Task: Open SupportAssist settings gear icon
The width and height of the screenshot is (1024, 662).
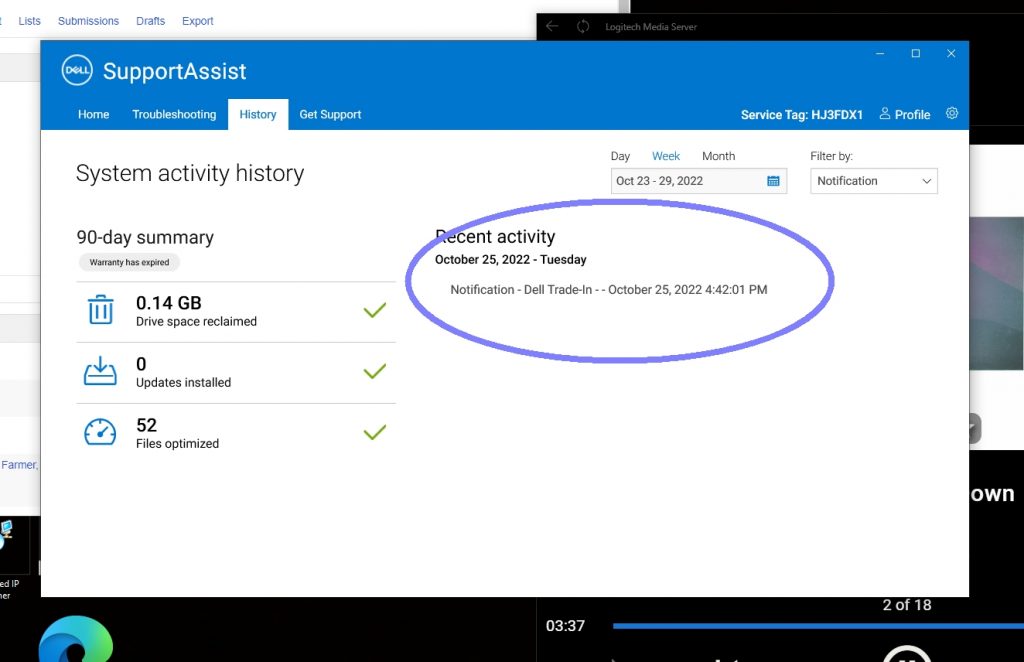Action: click(x=952, y=114)
